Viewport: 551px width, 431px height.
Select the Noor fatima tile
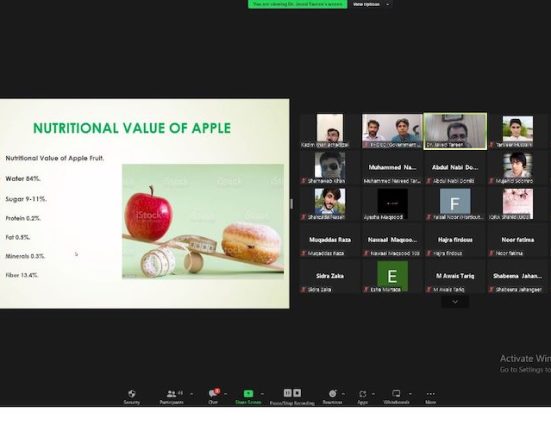[x=517, y=240]
